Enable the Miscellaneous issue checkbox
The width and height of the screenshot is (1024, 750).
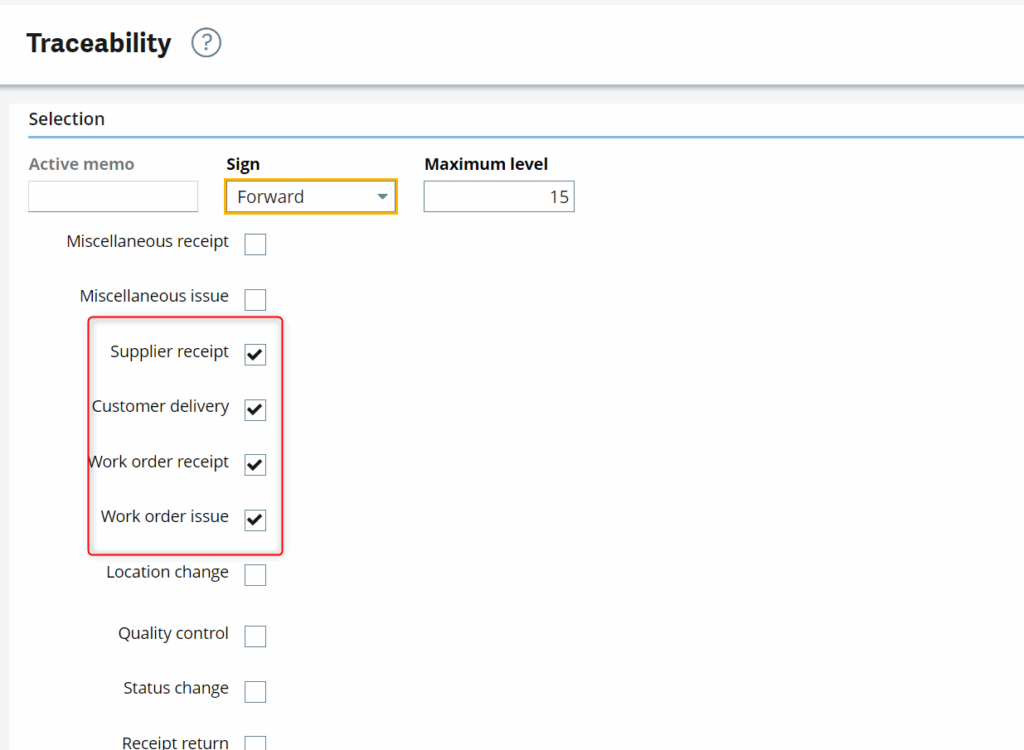click(255, 298)
